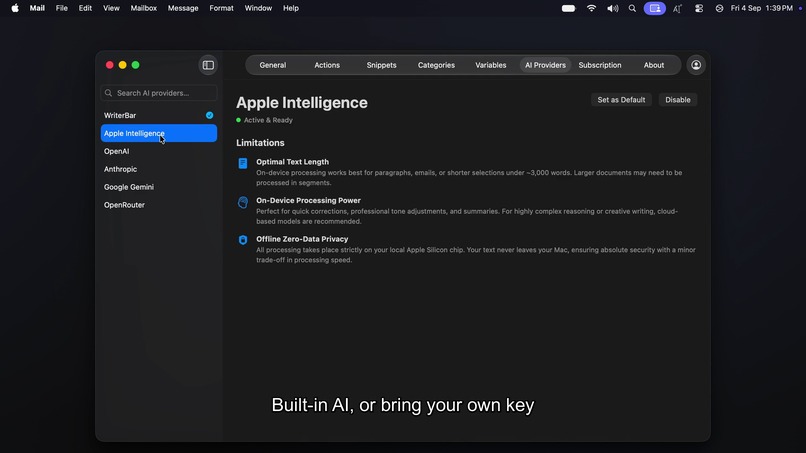The image size is (806, 453).
Task: Switch to the Actions tab
Action: (327, 65)
